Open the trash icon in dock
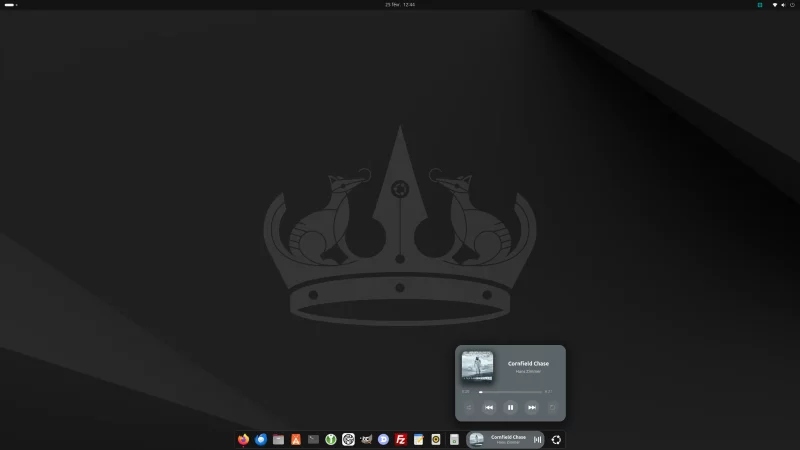The width and height of the screenshot is (800, 450). click(453, 439)
